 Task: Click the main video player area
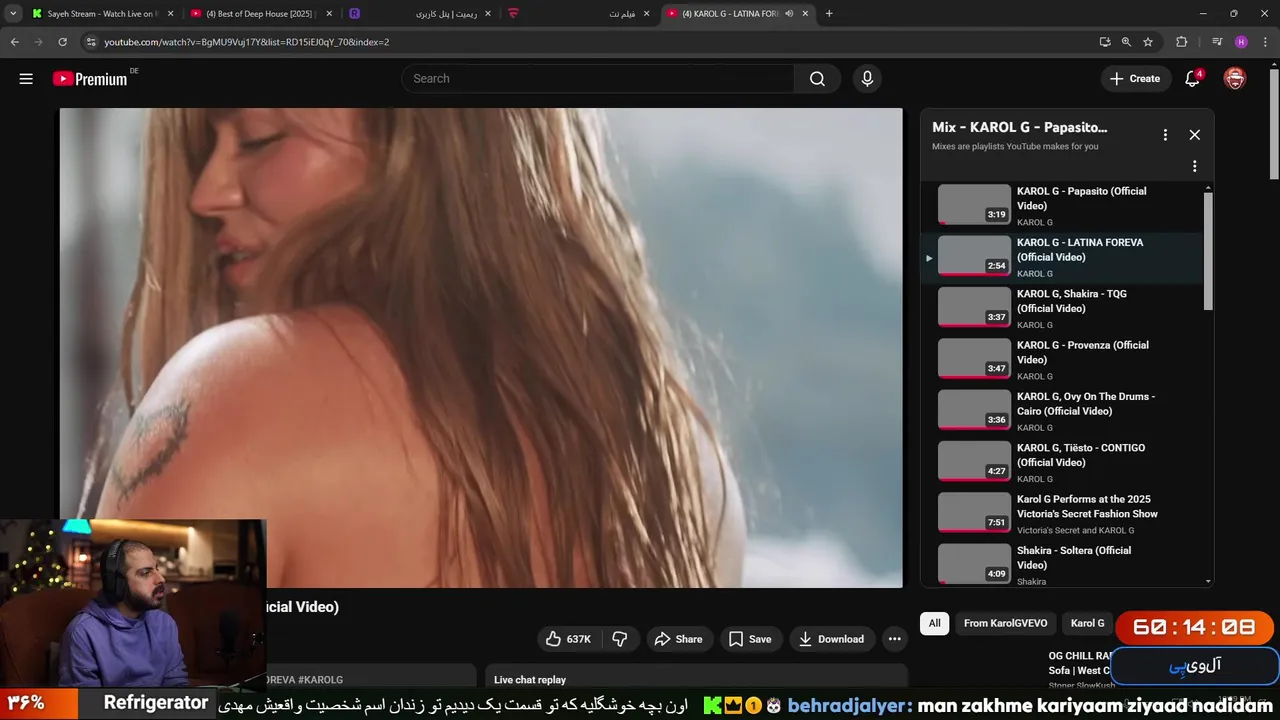click(481, 348)
